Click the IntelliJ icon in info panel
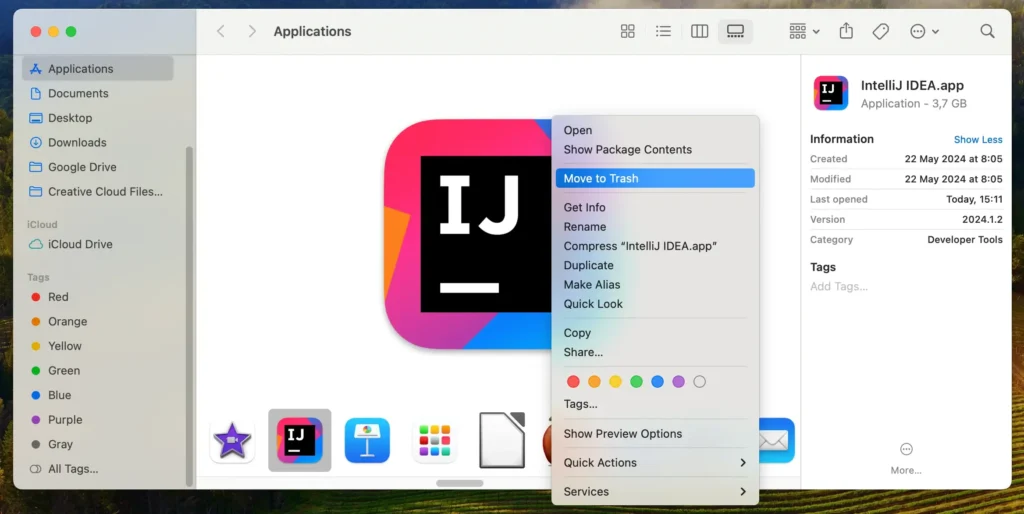 tap(831, 93)
